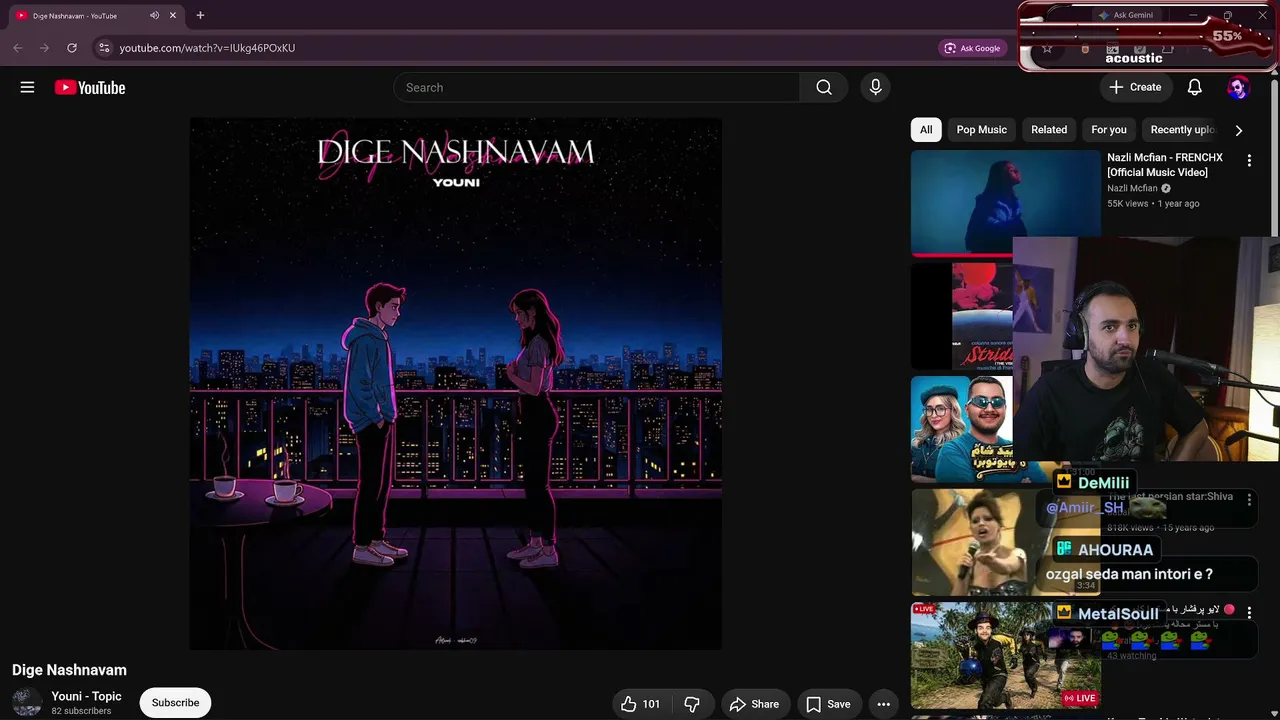Viewport: 1280px width, 720px height.
Task: Select the Related filter chip
Action: pyautogui.click(x=1049, y=130)
